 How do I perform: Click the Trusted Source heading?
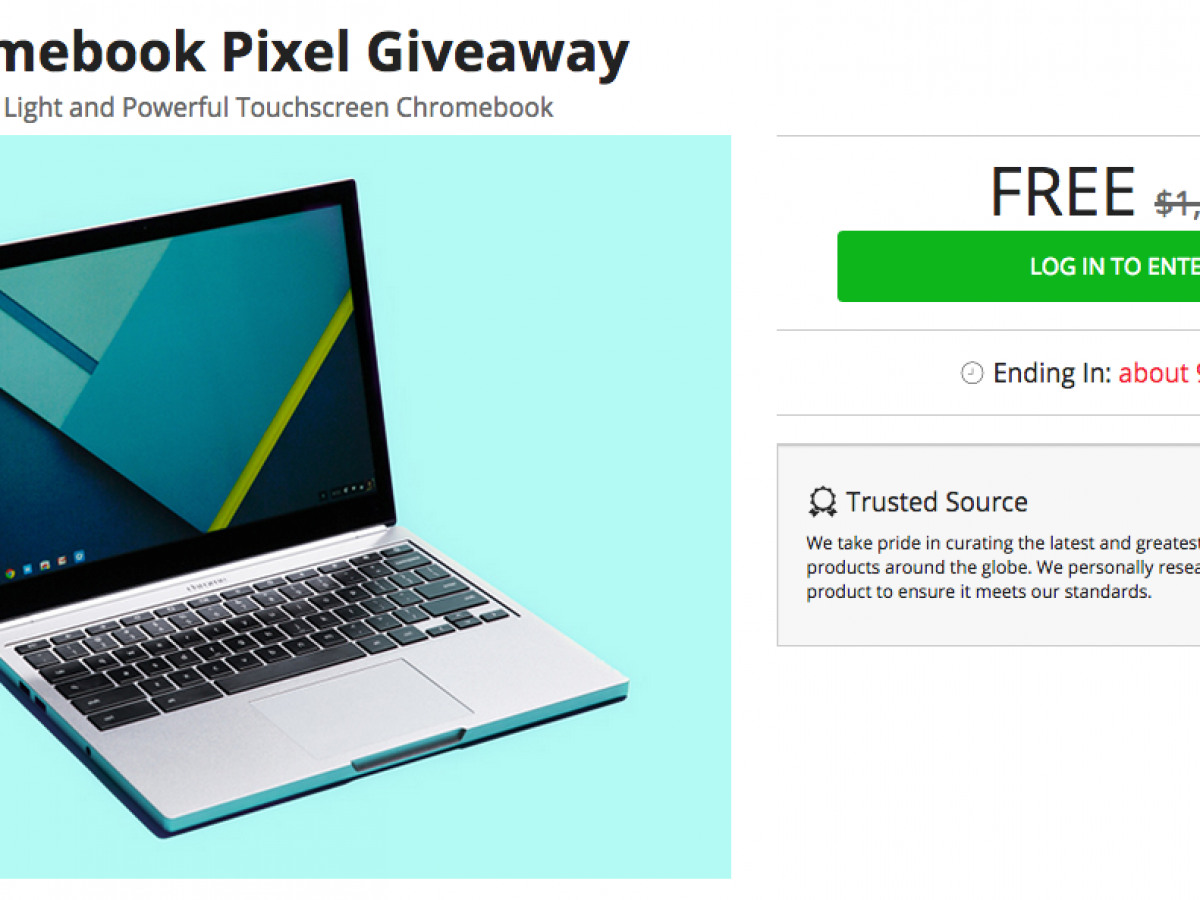937,502
